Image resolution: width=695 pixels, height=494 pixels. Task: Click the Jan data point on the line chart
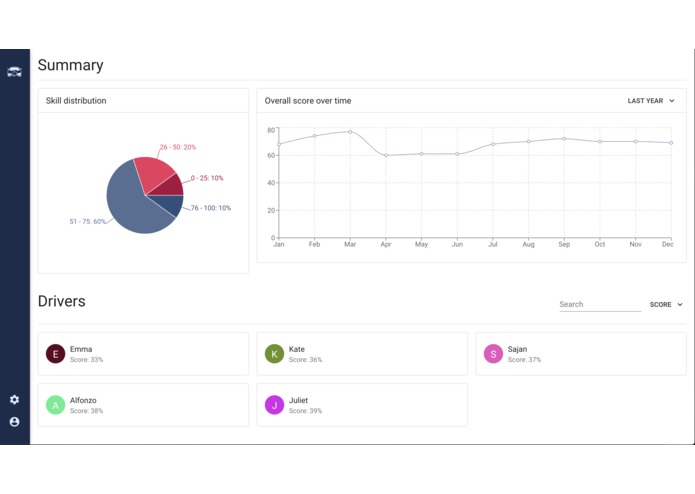(279, 144)
